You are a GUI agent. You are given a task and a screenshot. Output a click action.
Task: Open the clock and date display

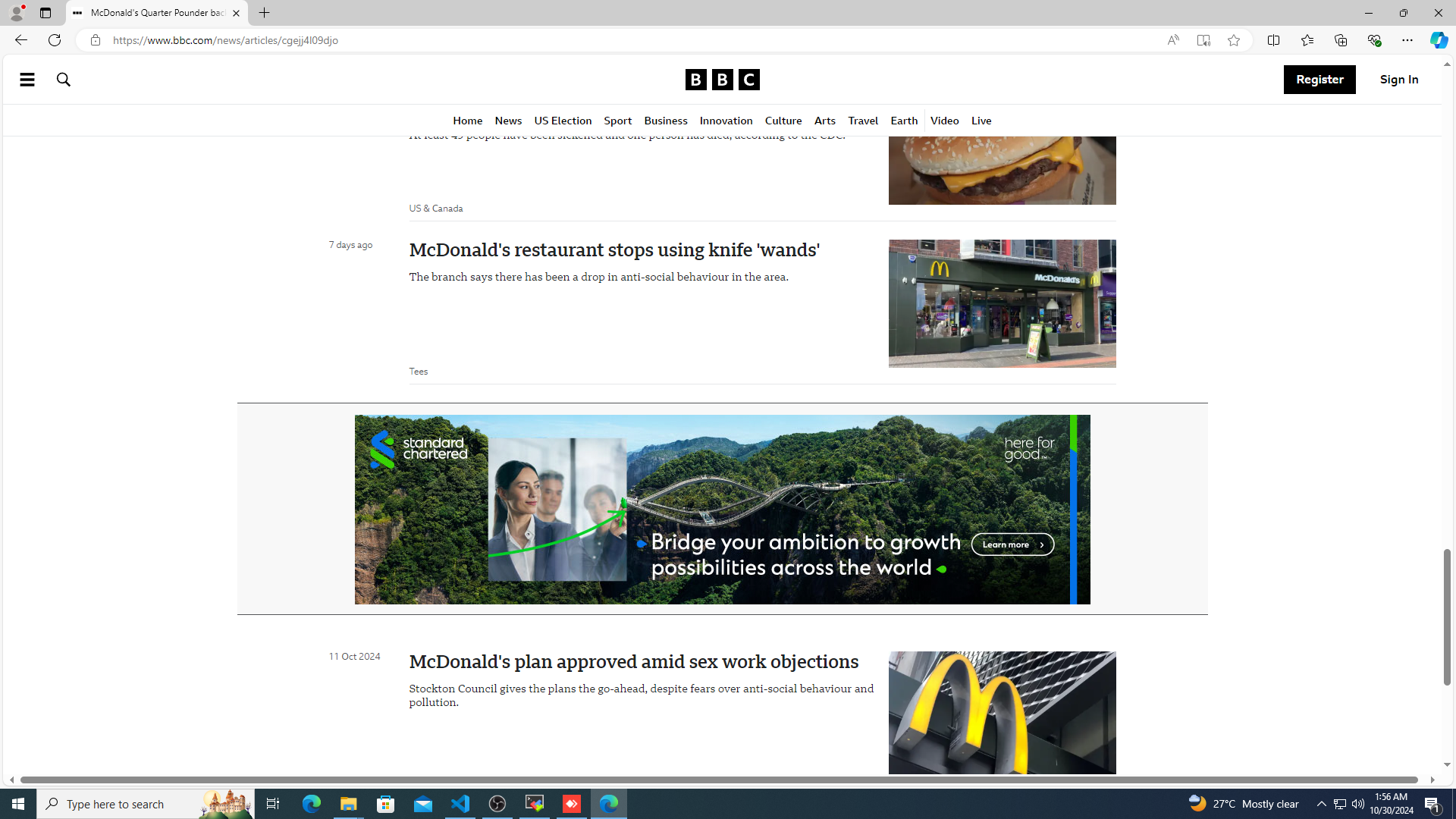coord(1391,804)
